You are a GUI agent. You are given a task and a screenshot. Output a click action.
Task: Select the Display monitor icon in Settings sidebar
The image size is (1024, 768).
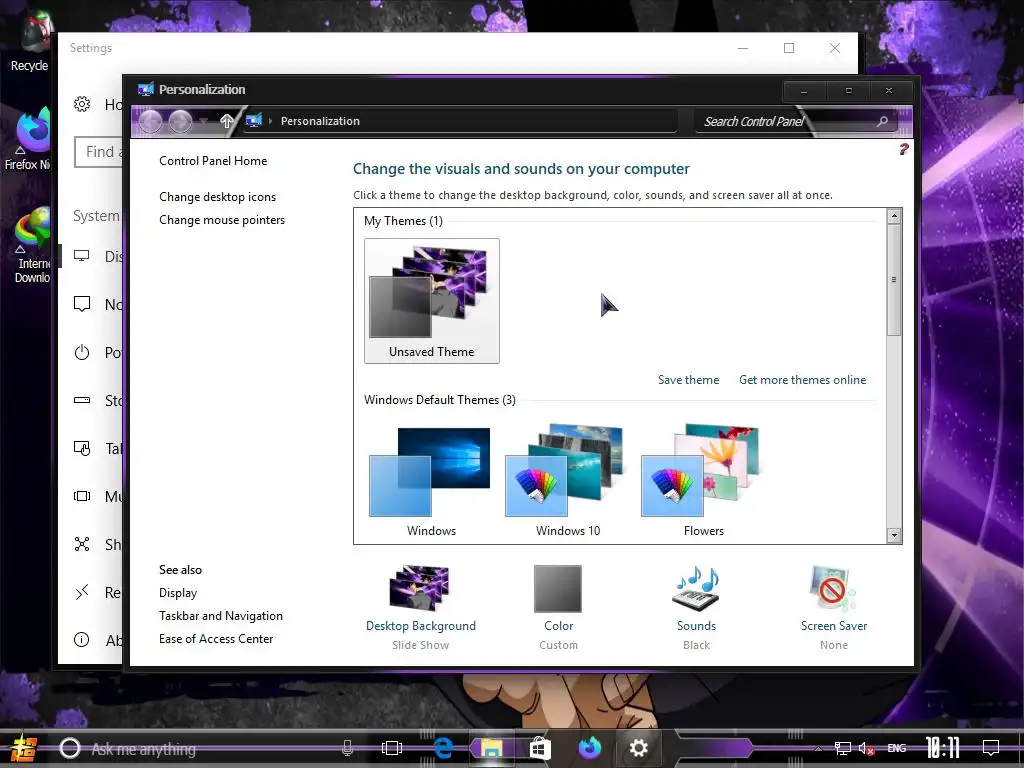[x=82, y=256]
